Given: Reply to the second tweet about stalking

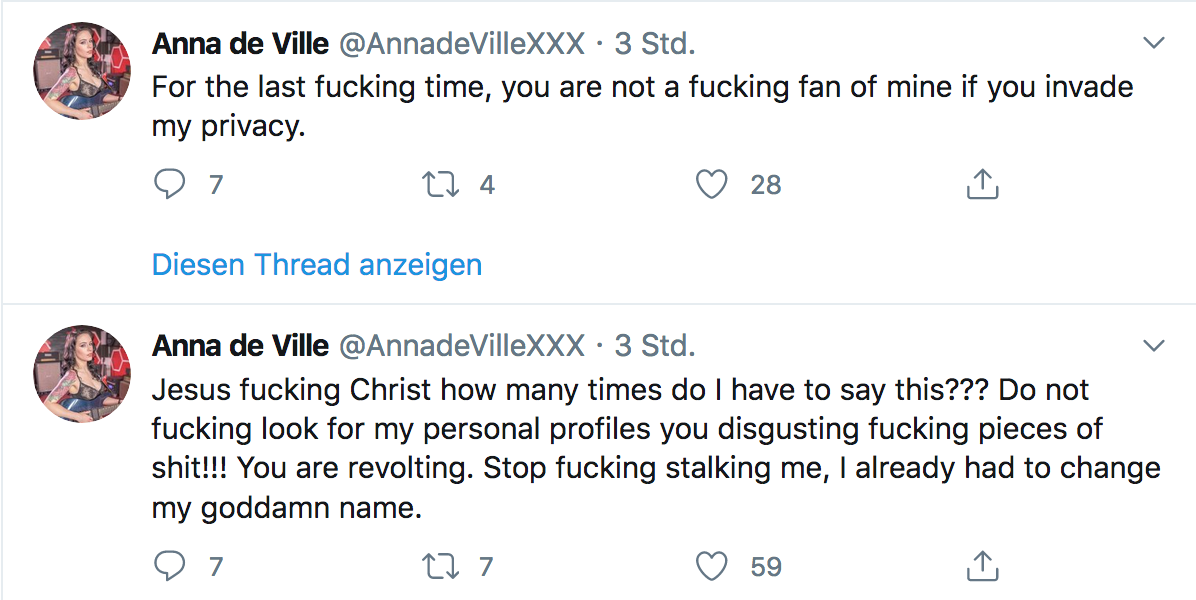Looking at the screenshot, I should 171,567.
